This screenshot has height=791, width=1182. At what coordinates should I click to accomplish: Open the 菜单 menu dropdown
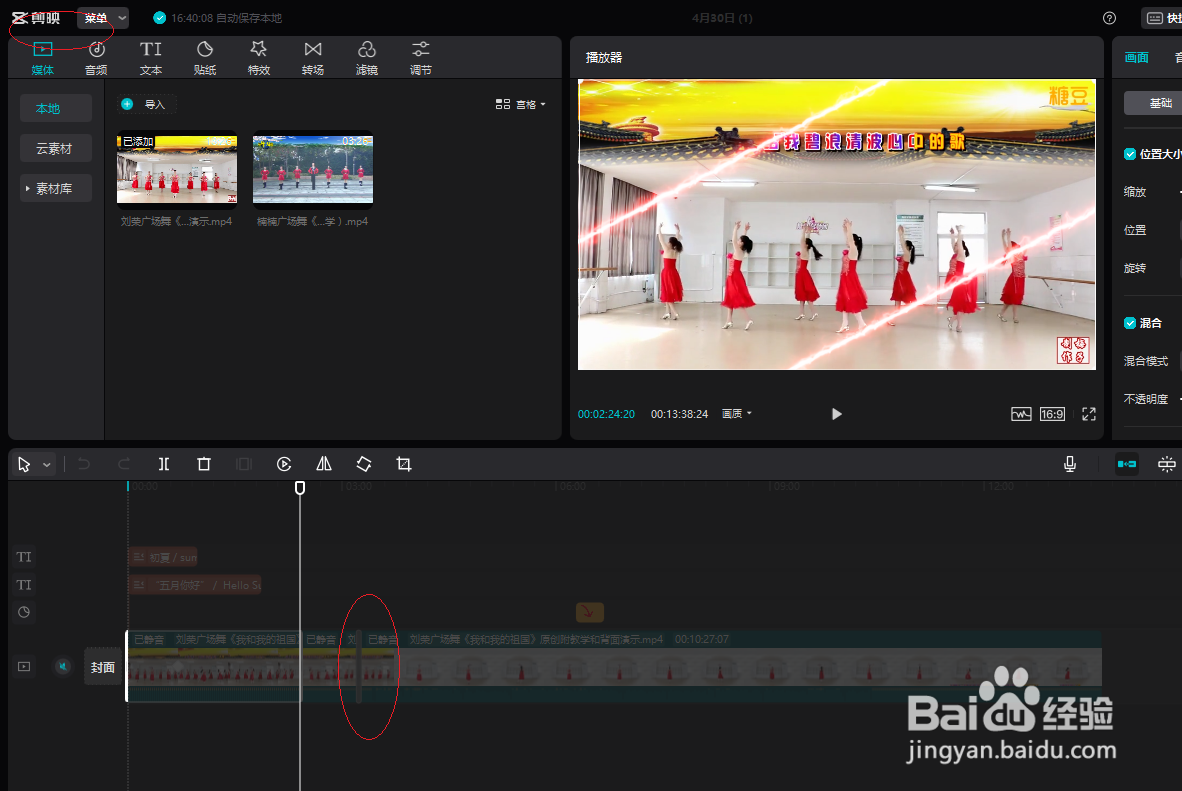(103, 18)
